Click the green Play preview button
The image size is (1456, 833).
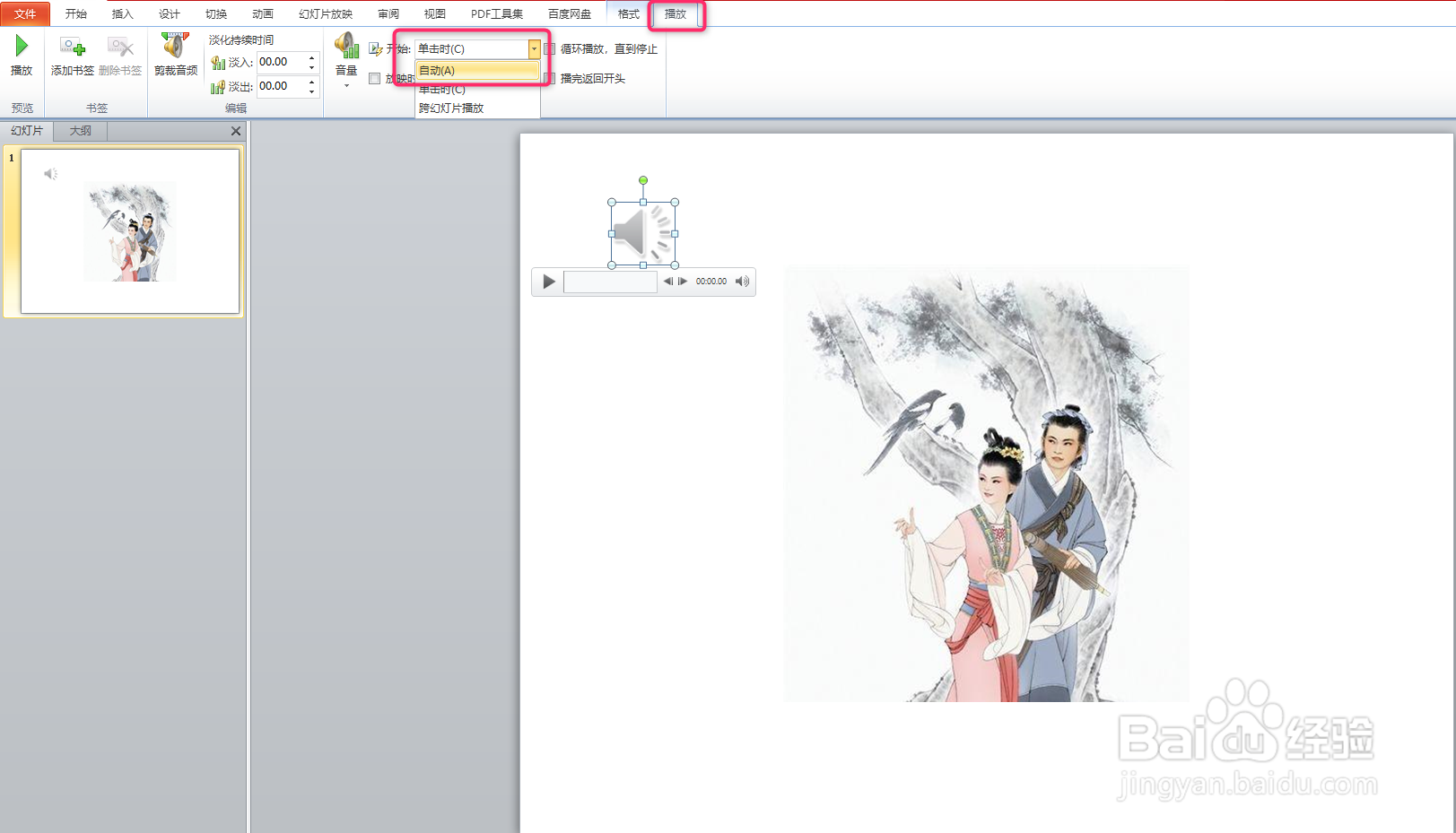tap(22, 46)
